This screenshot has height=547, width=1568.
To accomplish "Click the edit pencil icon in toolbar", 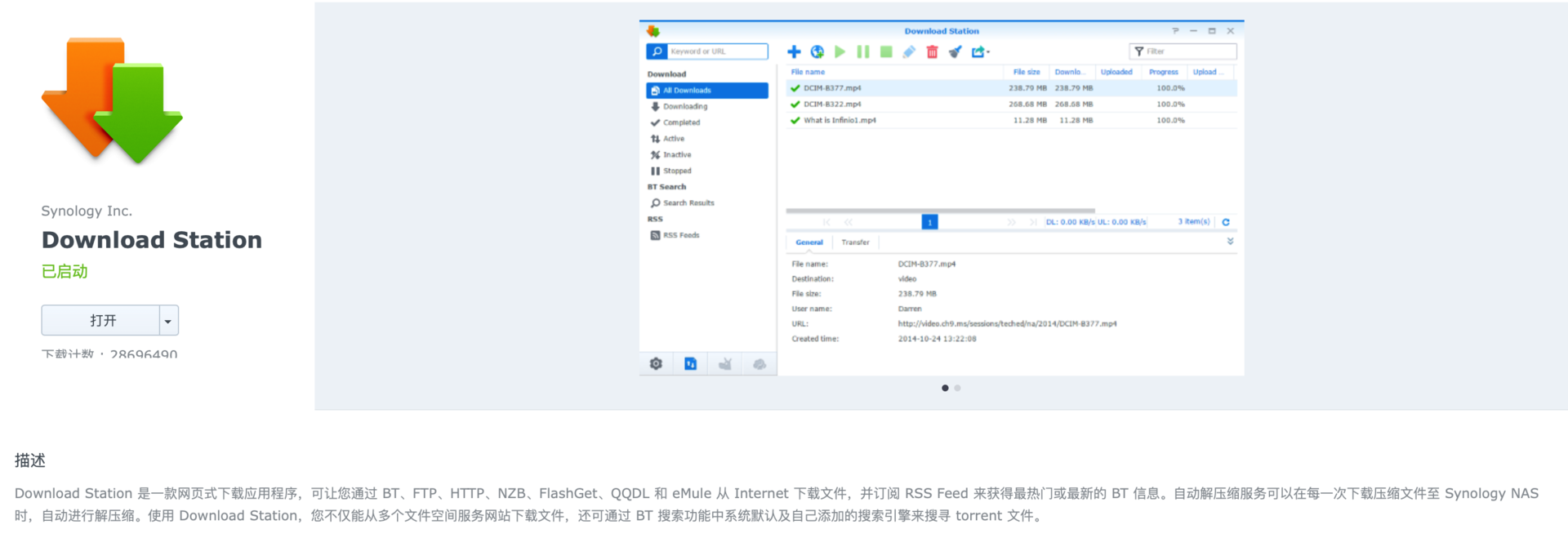I will [909, 51].
